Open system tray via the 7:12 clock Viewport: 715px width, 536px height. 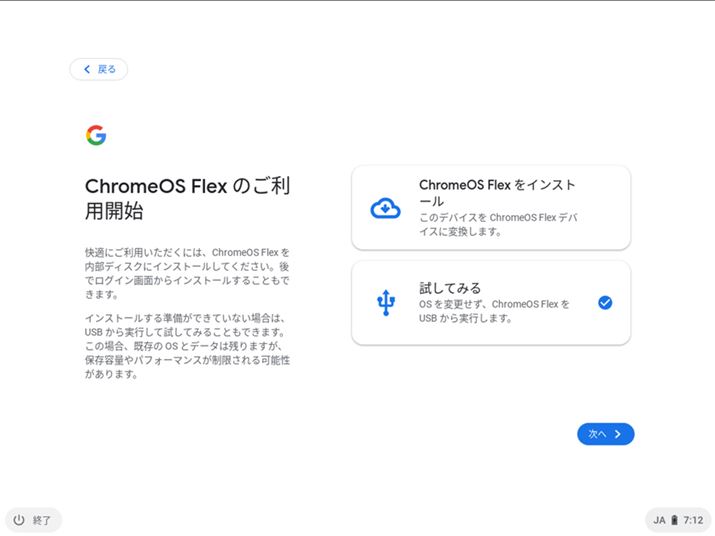[694, 520]
